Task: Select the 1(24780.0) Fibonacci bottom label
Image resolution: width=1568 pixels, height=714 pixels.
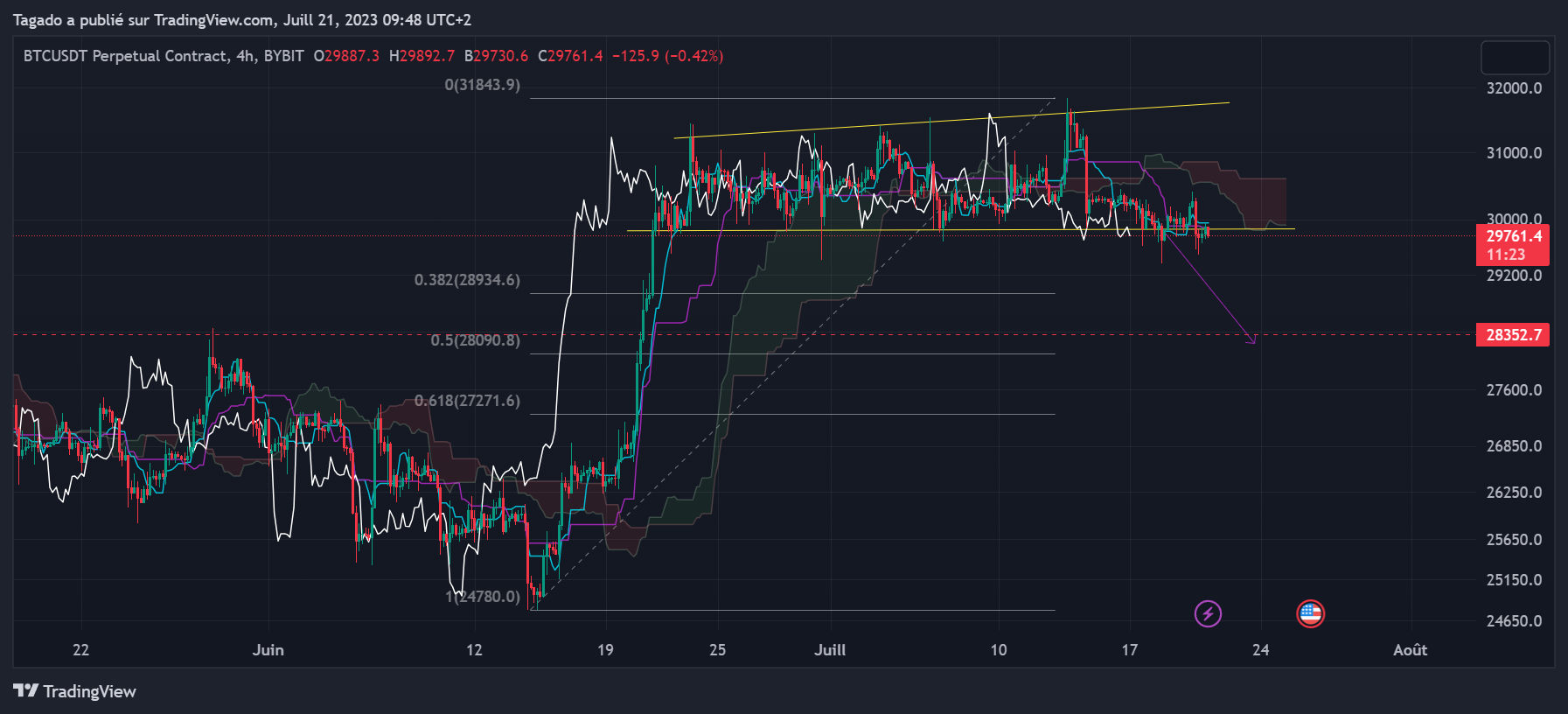Action: (483, 597)
